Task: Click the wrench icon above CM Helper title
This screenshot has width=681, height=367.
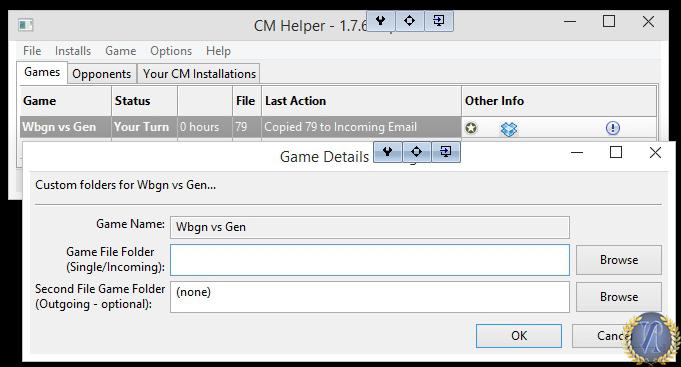Action: pos(381,21)
